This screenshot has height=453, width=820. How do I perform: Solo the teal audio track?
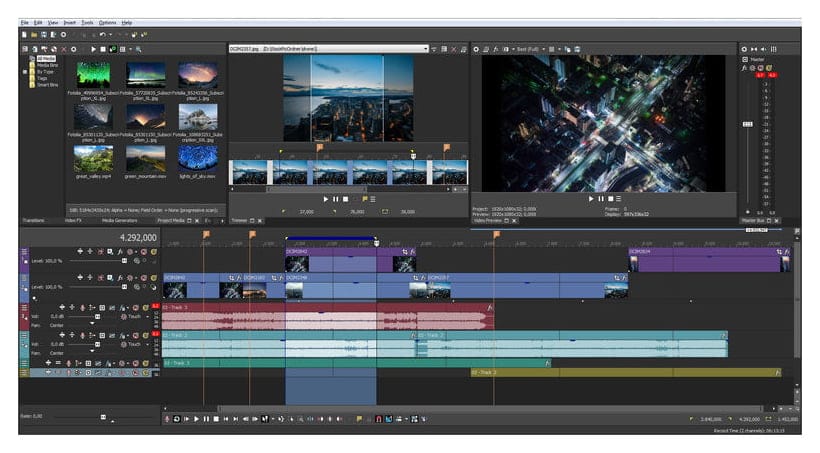(x=145, y=335)
